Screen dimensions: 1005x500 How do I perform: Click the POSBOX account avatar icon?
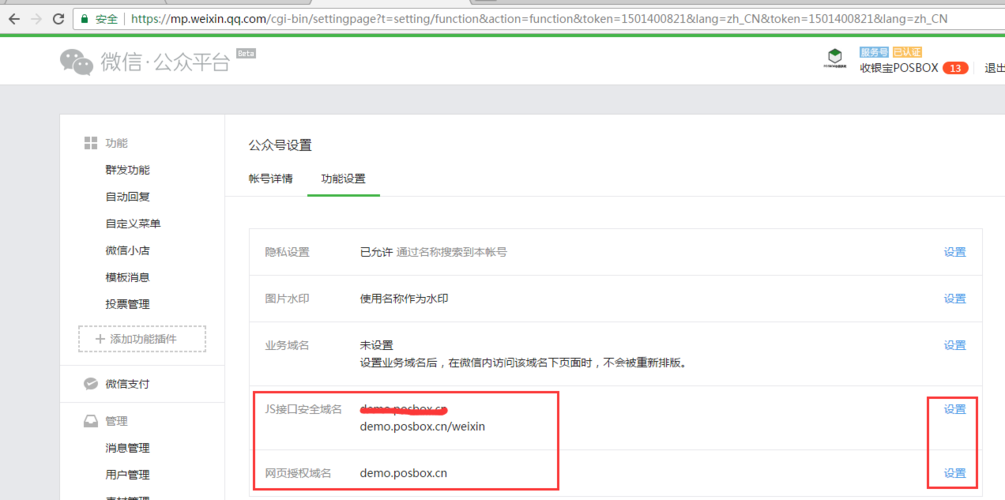click(x=835, y=58)
